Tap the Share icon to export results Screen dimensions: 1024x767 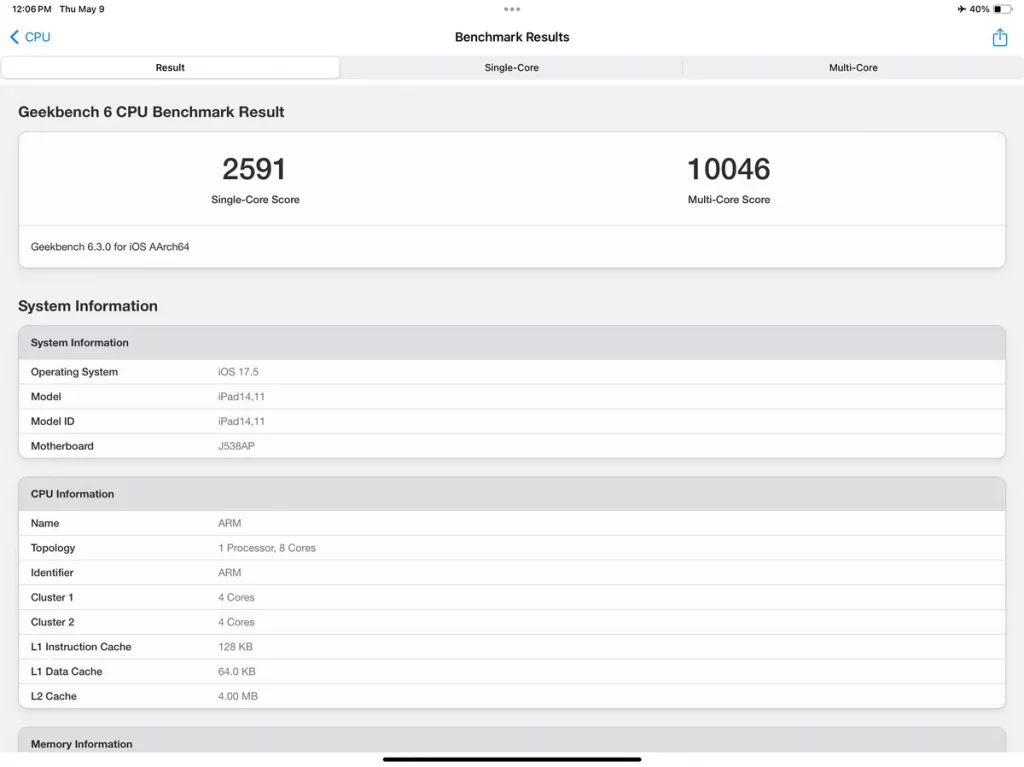pos(999,37)
